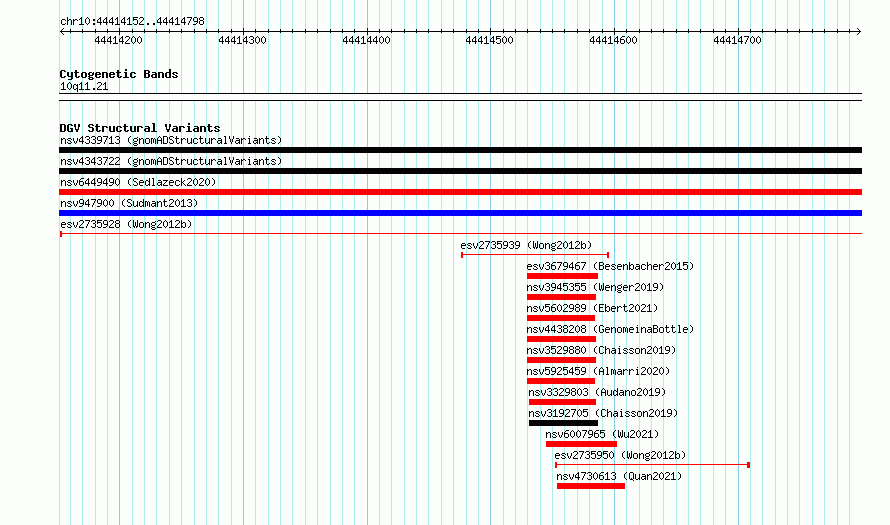This screenshot has width=890, height=525.
Task: Click the nsv4438208 GenomeinaBottle label
Action: pyautogui.click(x=610, y=329)
